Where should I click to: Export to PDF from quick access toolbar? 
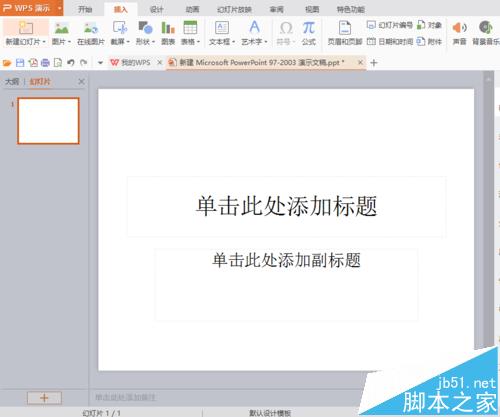[x=33, y=63]
